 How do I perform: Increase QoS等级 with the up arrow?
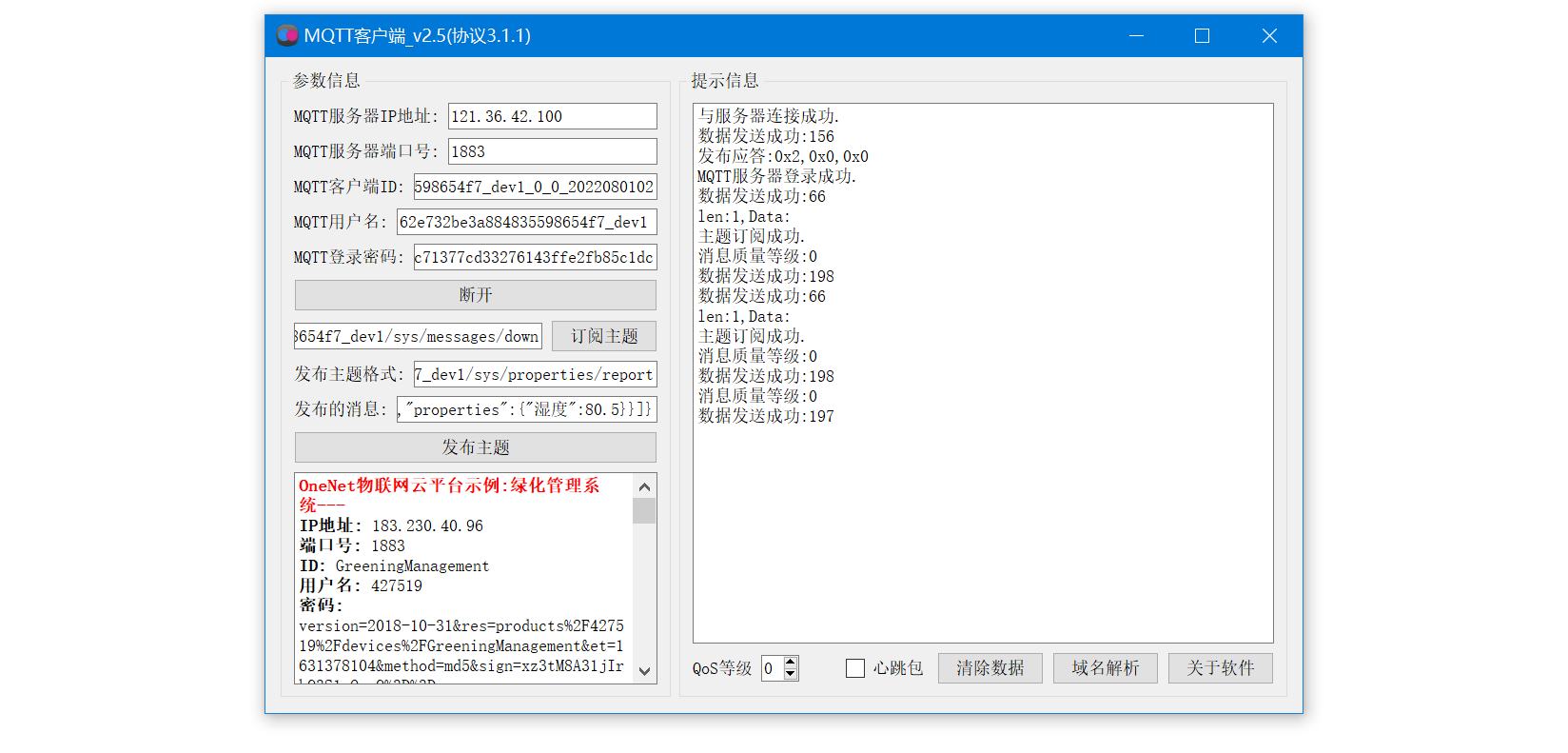[x=791, y=663]
